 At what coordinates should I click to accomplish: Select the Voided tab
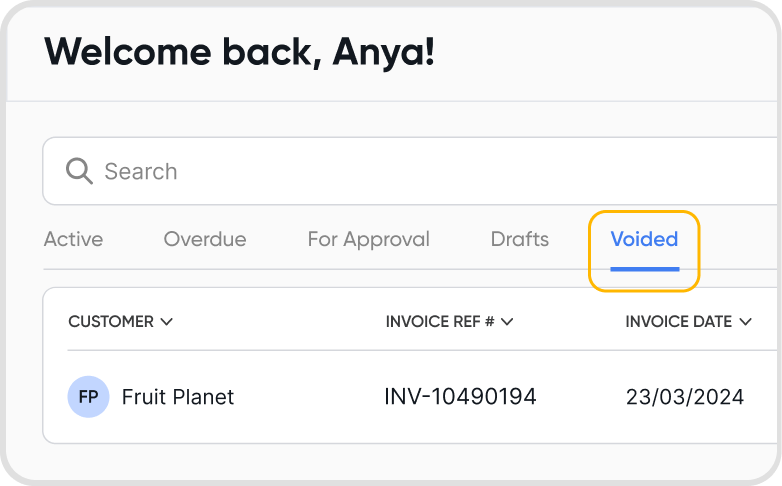644,240
